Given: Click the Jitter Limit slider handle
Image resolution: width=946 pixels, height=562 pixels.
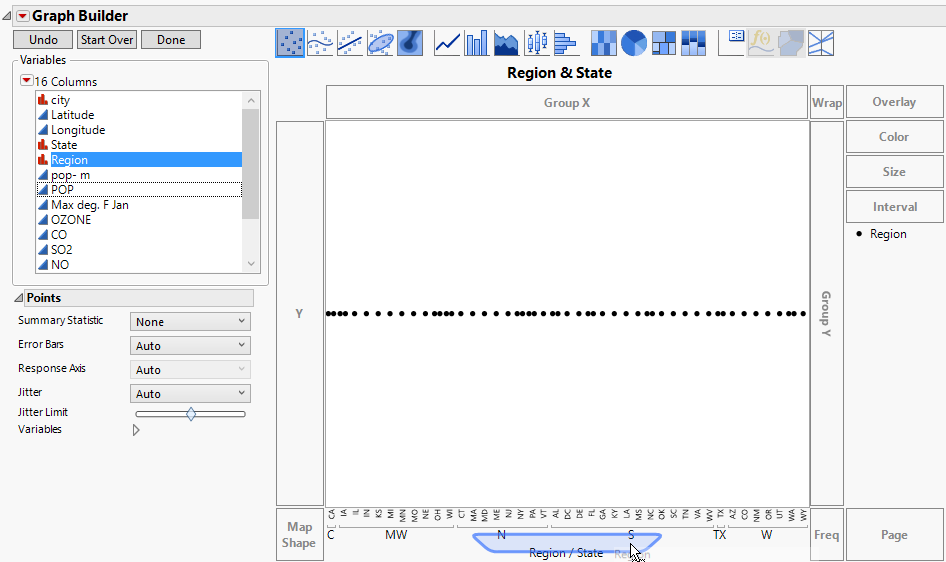Looking at the screenshot, I should (191, 414).
